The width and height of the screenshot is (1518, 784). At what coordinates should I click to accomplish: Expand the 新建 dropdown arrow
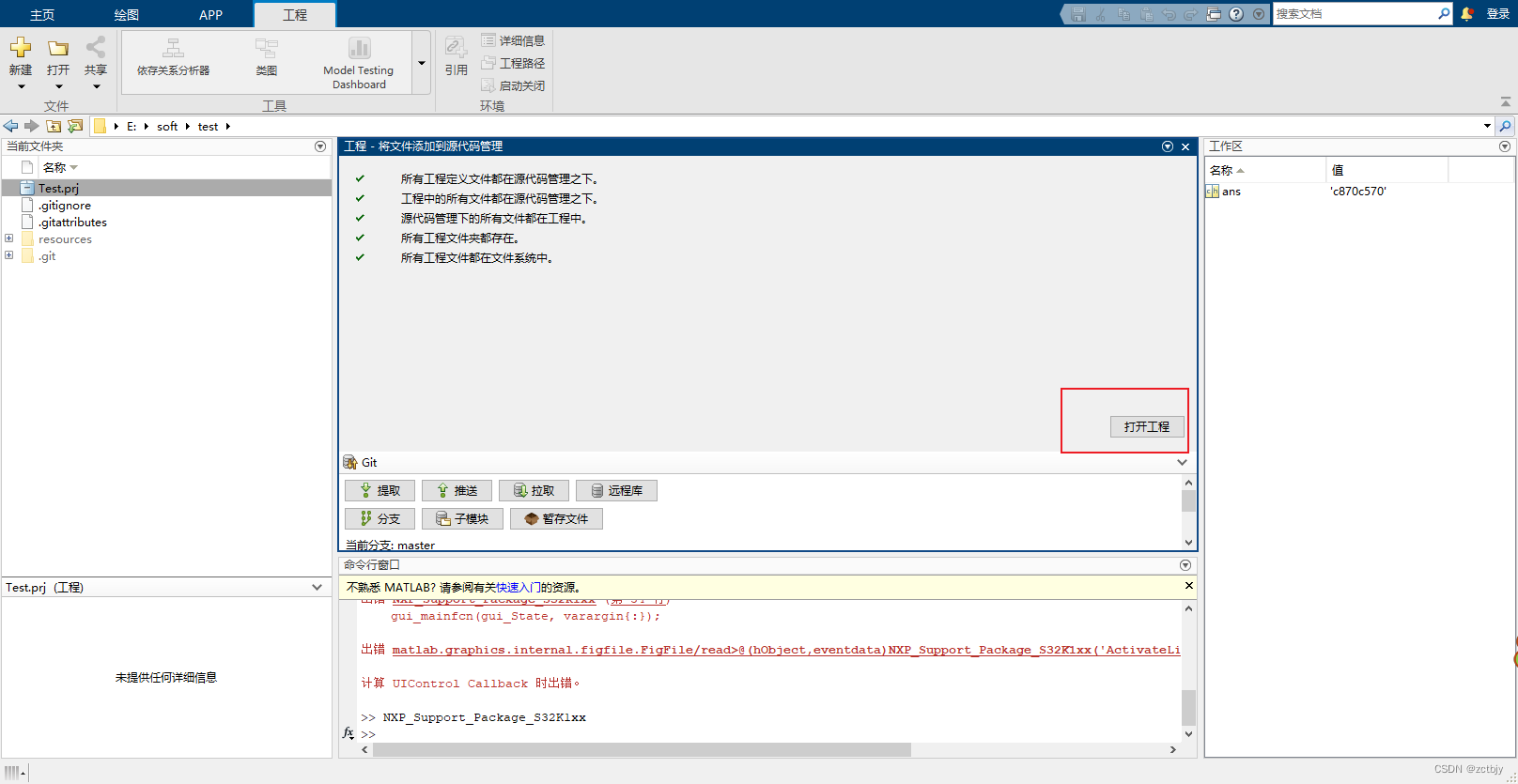coord(21,86)
